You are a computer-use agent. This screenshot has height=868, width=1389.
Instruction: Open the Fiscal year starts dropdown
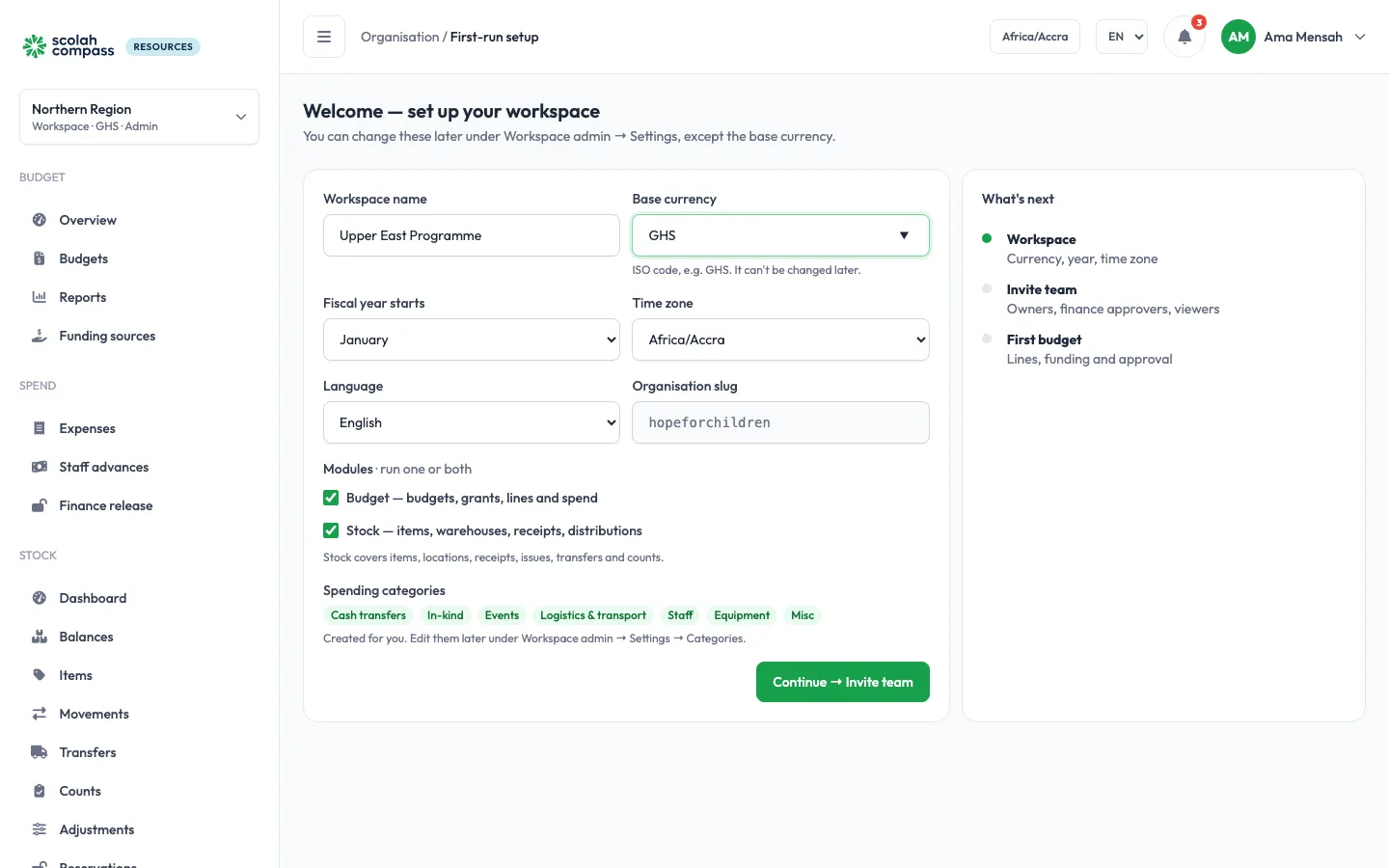[472, 339]
